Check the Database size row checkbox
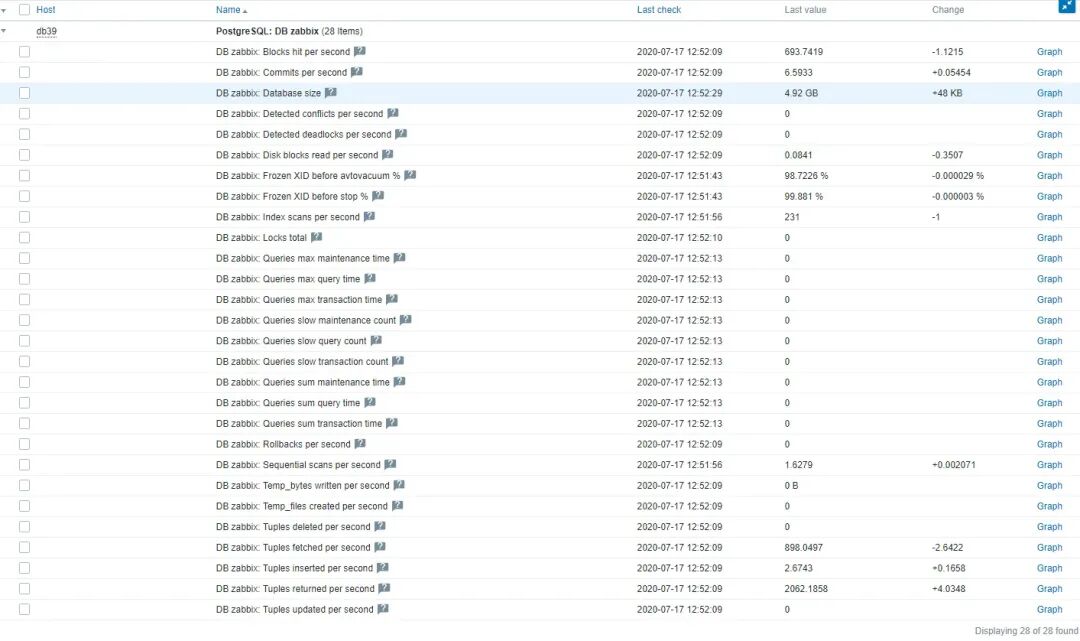 click(25, 93)
